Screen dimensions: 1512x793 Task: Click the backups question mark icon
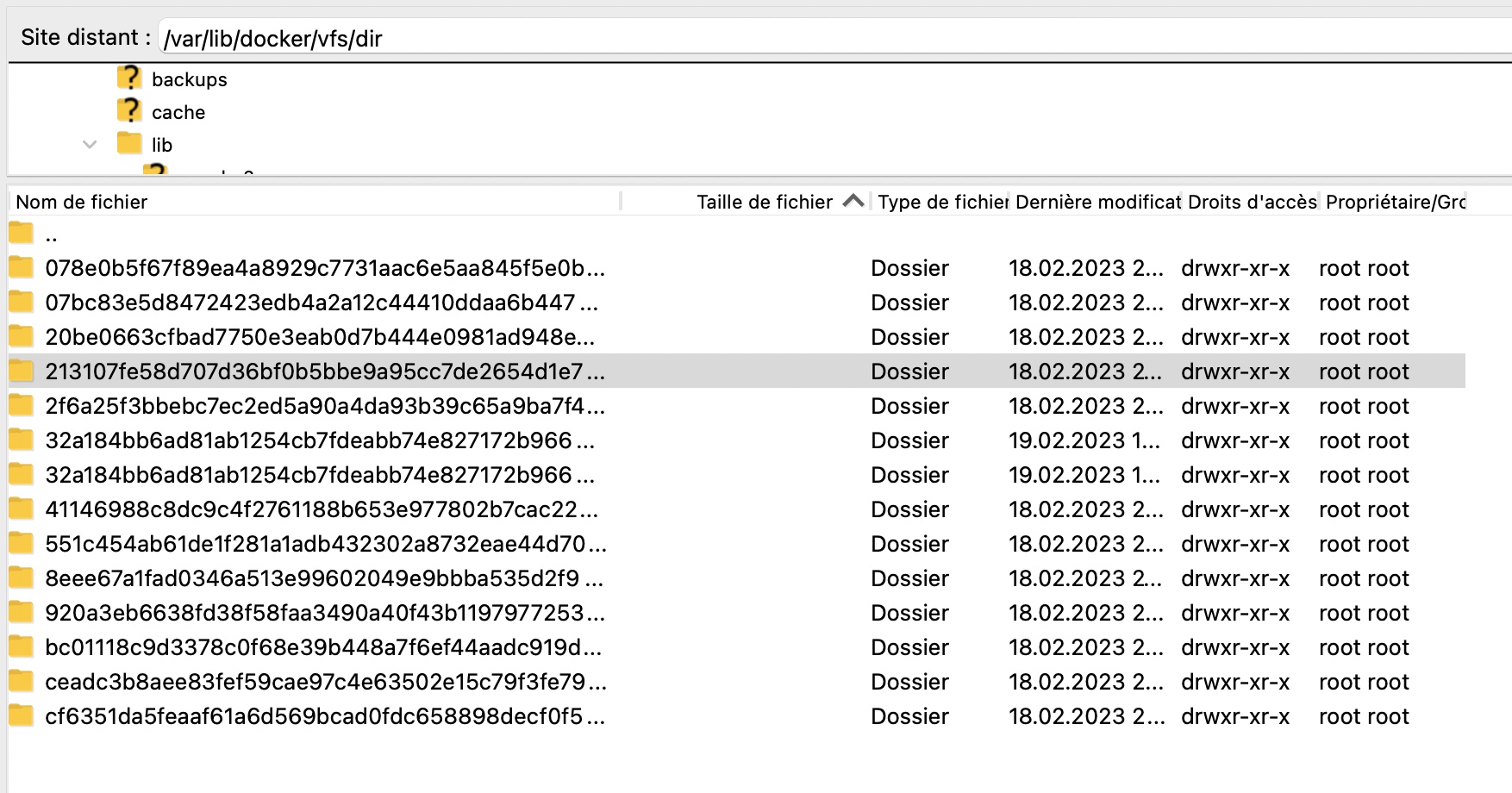(129, 78)
